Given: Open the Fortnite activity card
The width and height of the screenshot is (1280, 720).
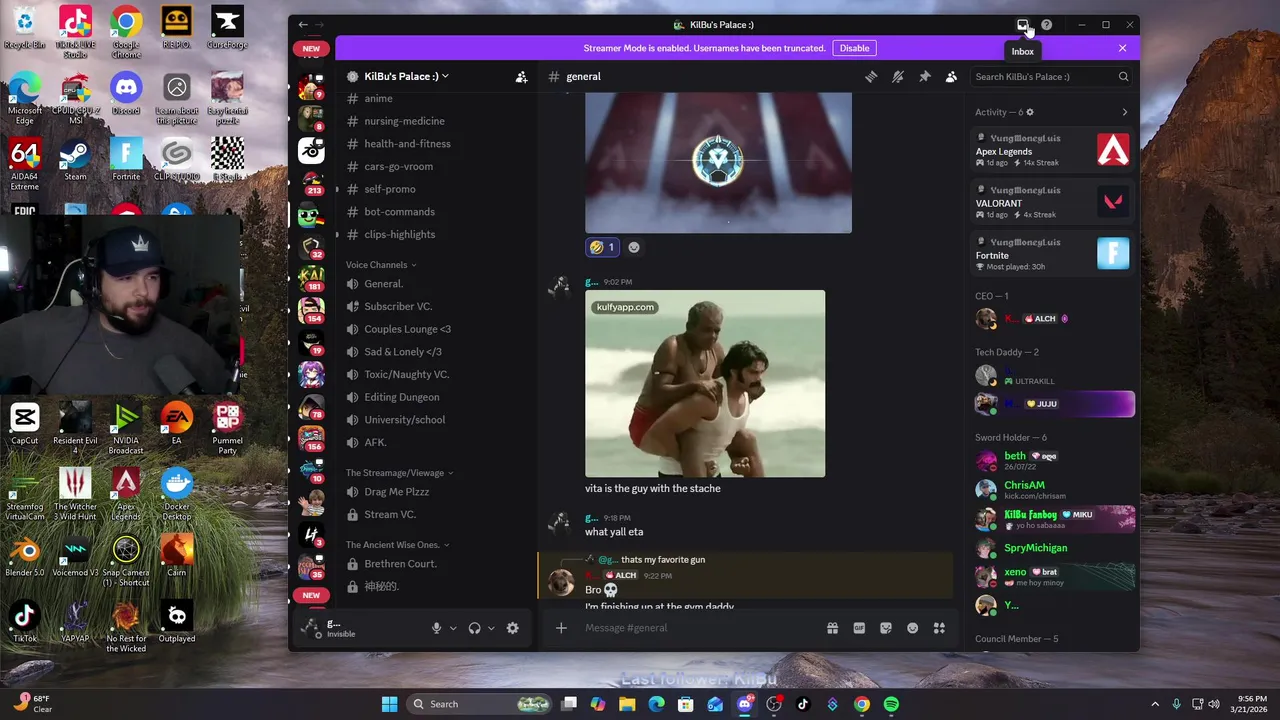Looking at the screenshot, I should click(x=1052, y=255).
